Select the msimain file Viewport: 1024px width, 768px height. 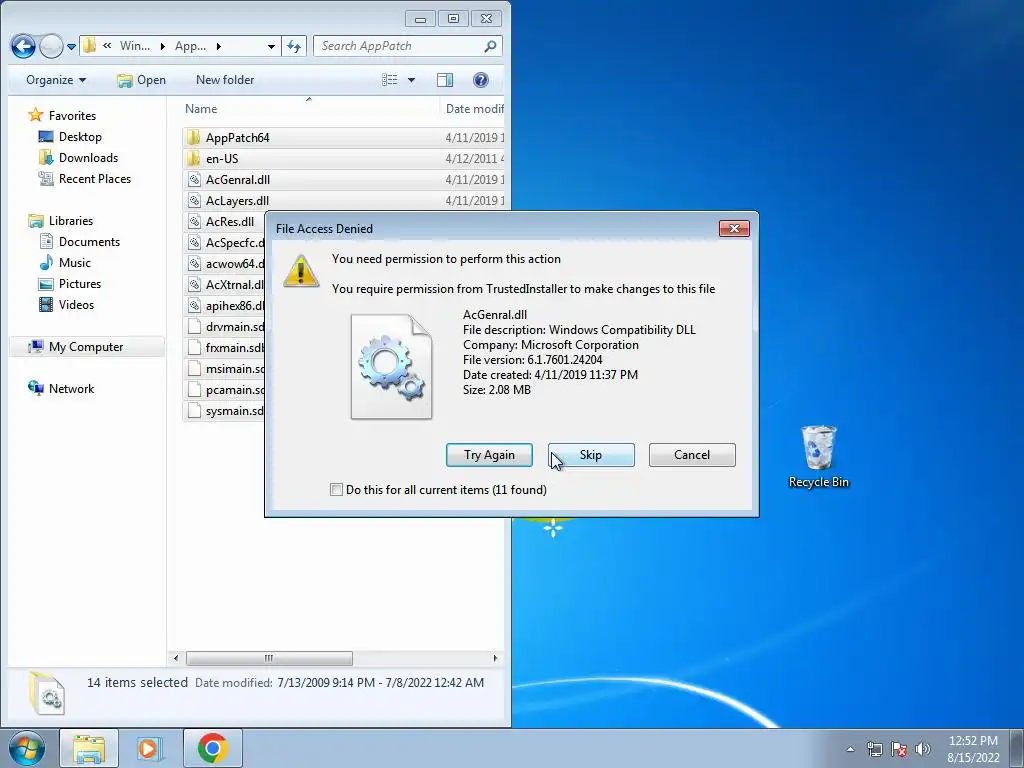pyautogui.click(x=225, y=368)
